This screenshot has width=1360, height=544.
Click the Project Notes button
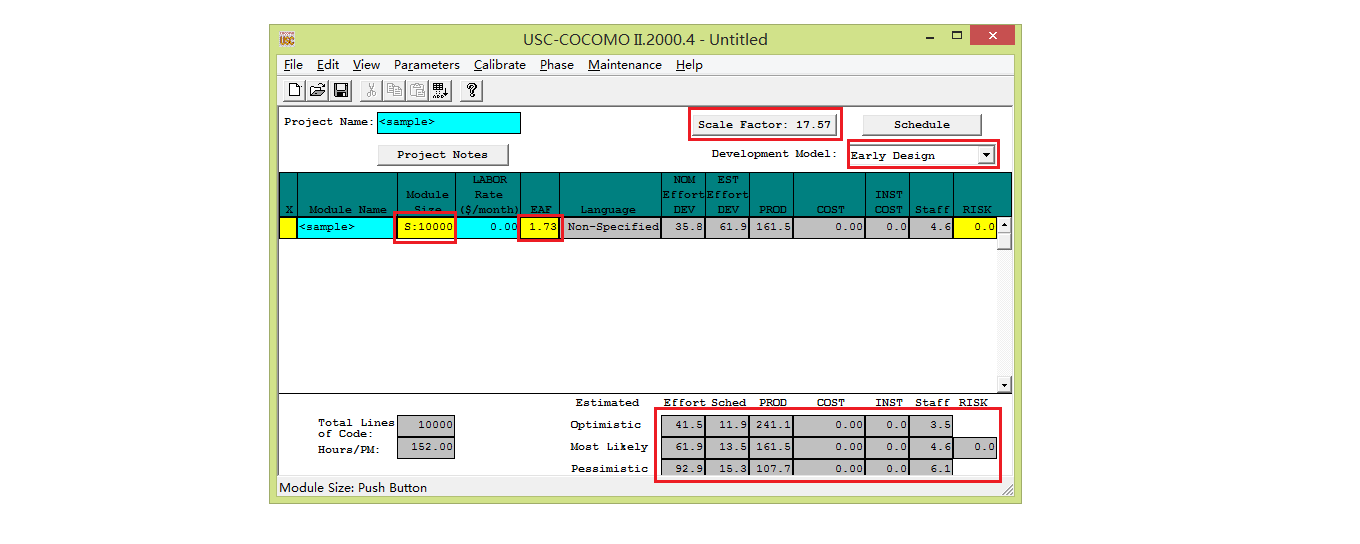point(443,155)
